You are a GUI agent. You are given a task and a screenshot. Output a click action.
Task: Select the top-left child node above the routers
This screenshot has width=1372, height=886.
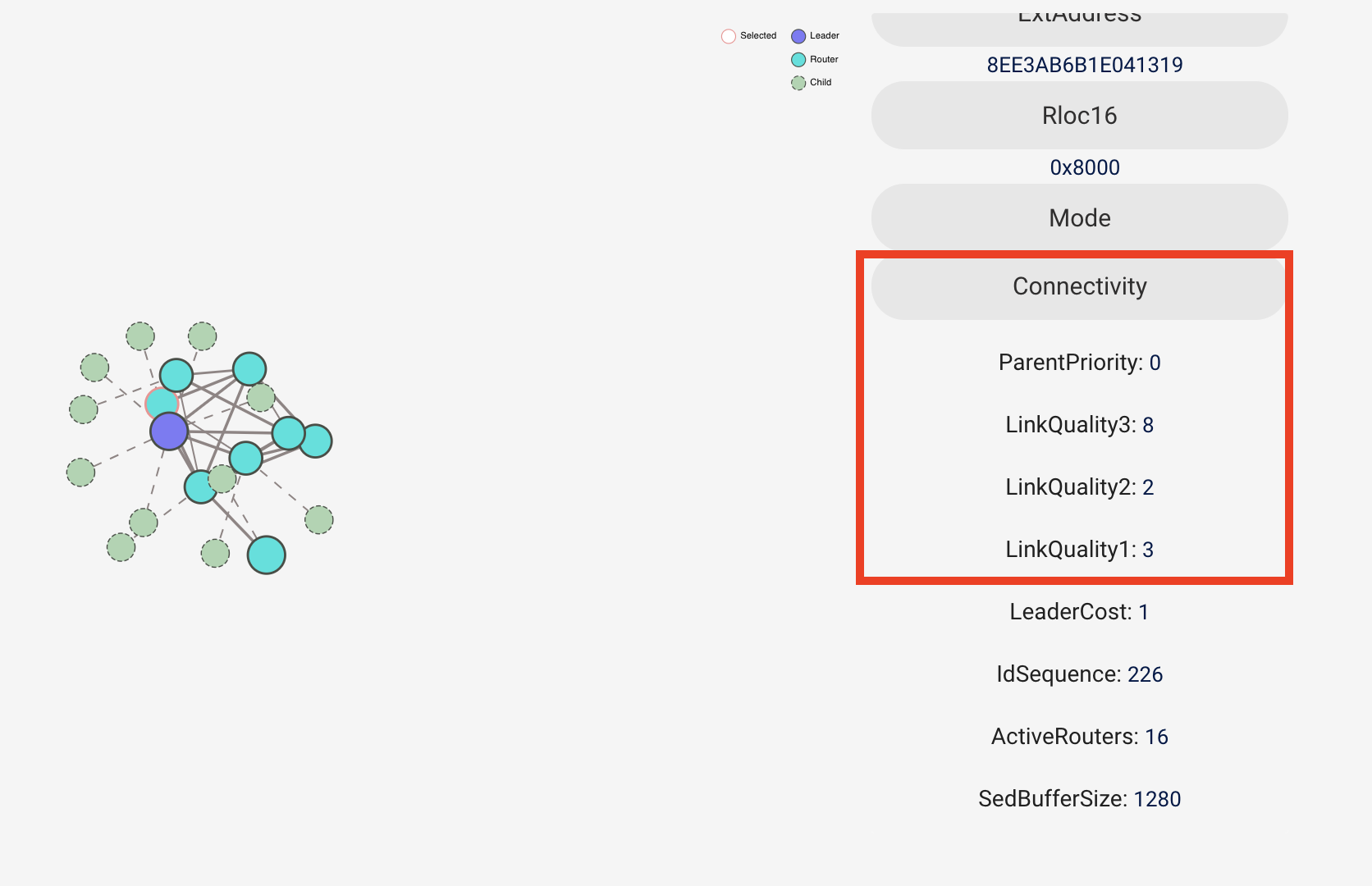click(x=140, y=336)
